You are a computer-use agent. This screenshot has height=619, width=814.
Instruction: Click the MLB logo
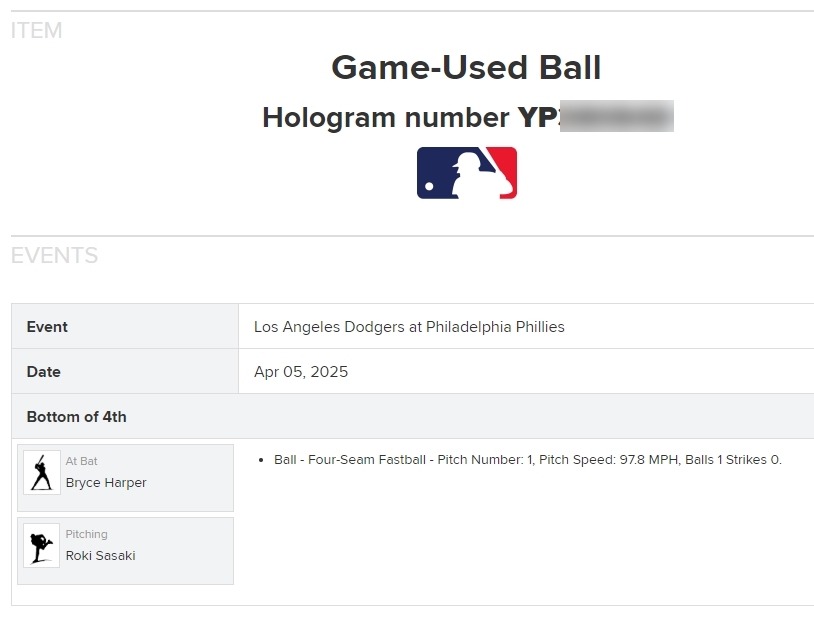pyautogui.click(x=466, y=173)
